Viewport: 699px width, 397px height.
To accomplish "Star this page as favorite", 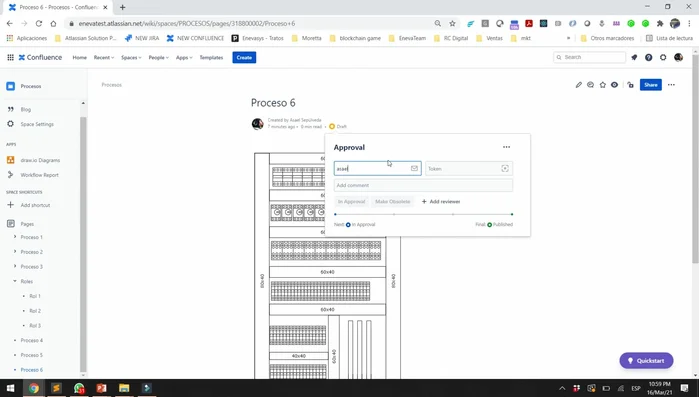I will [603, 85].
